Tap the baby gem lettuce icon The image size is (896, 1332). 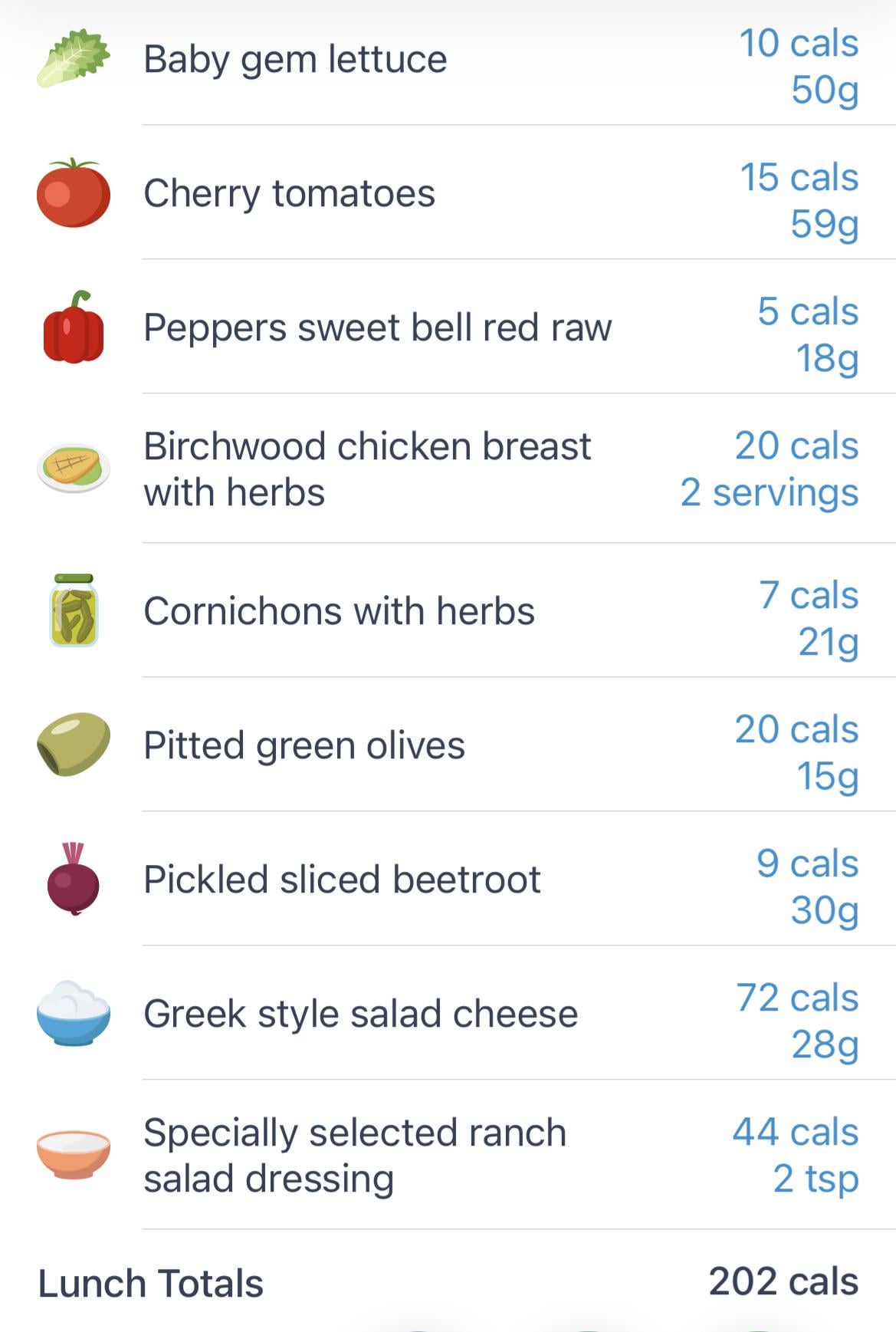pyautogui.click(x=73, y=59)
